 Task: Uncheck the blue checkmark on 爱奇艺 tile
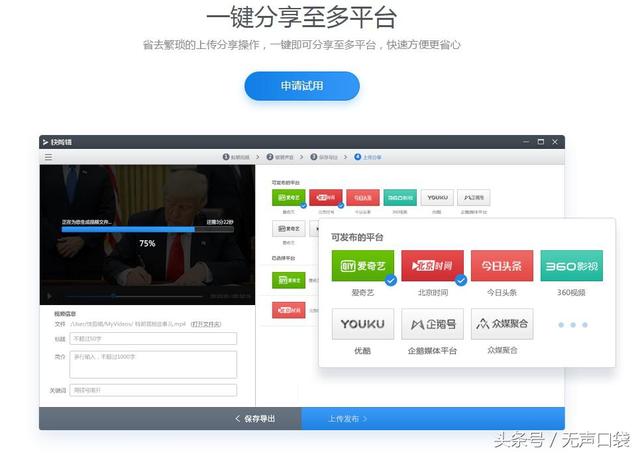point(390,281)
